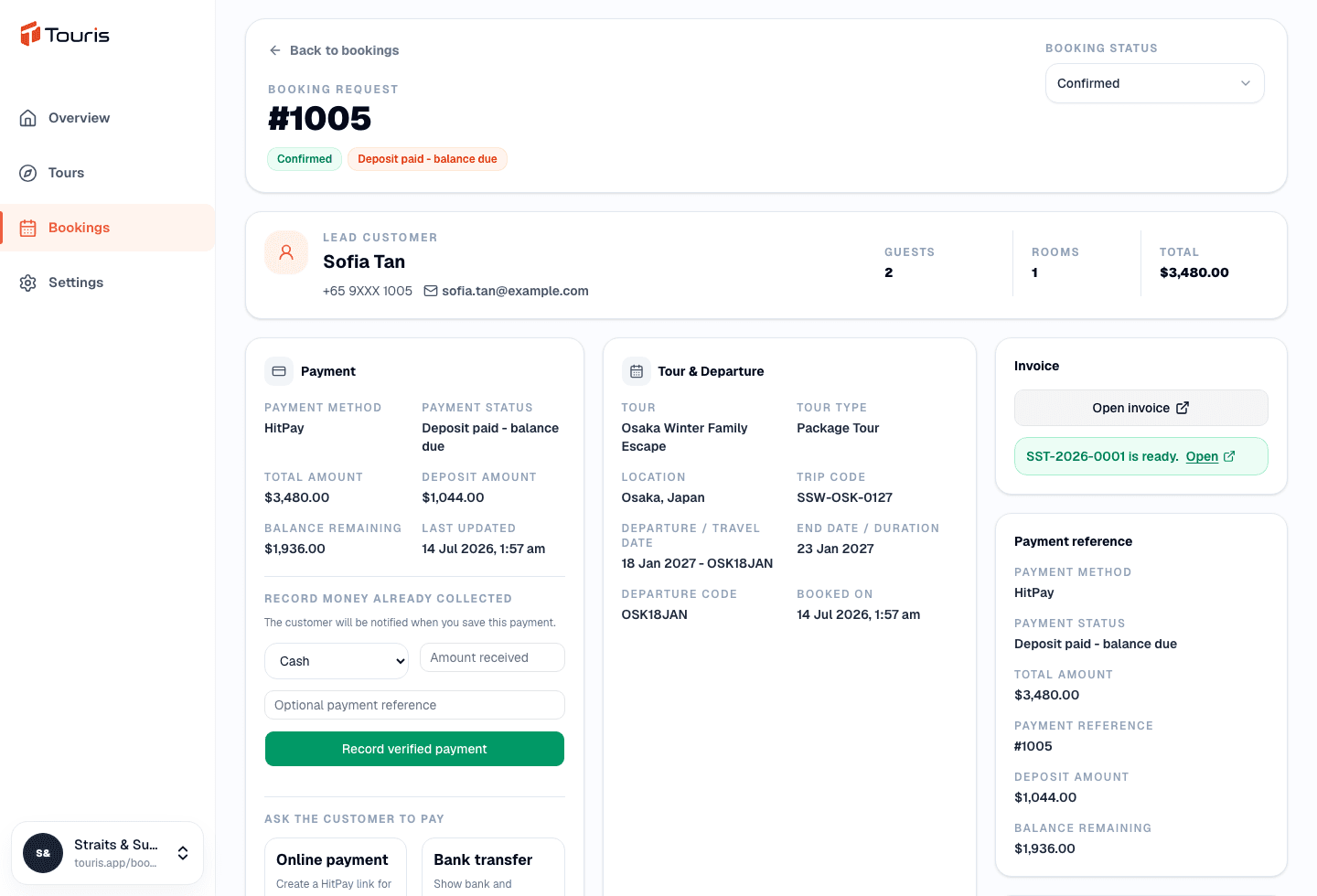This screenshot has width=1317, height=896.
Task: Focus the Amount received field
Action: (x=492, y=657)
